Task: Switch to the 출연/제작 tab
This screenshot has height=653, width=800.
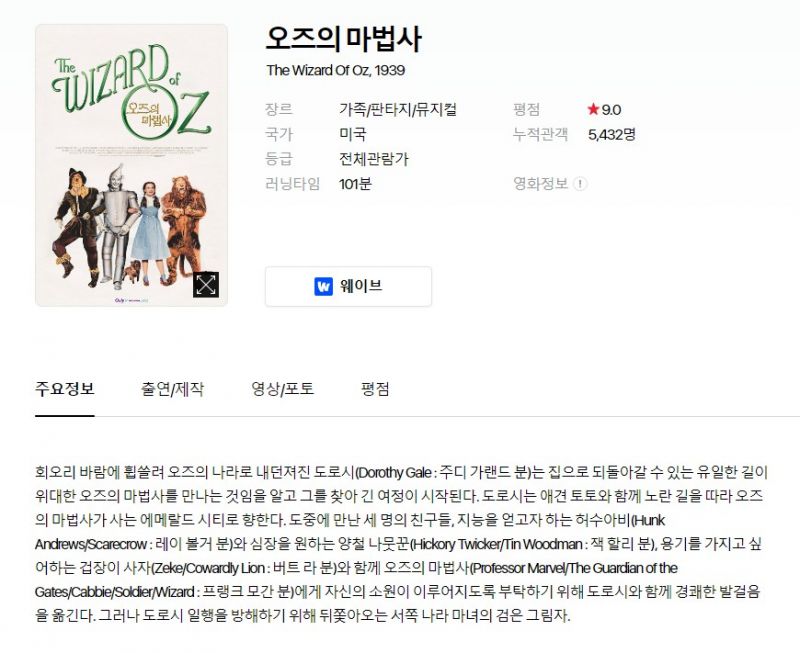Action: point(172,389)
